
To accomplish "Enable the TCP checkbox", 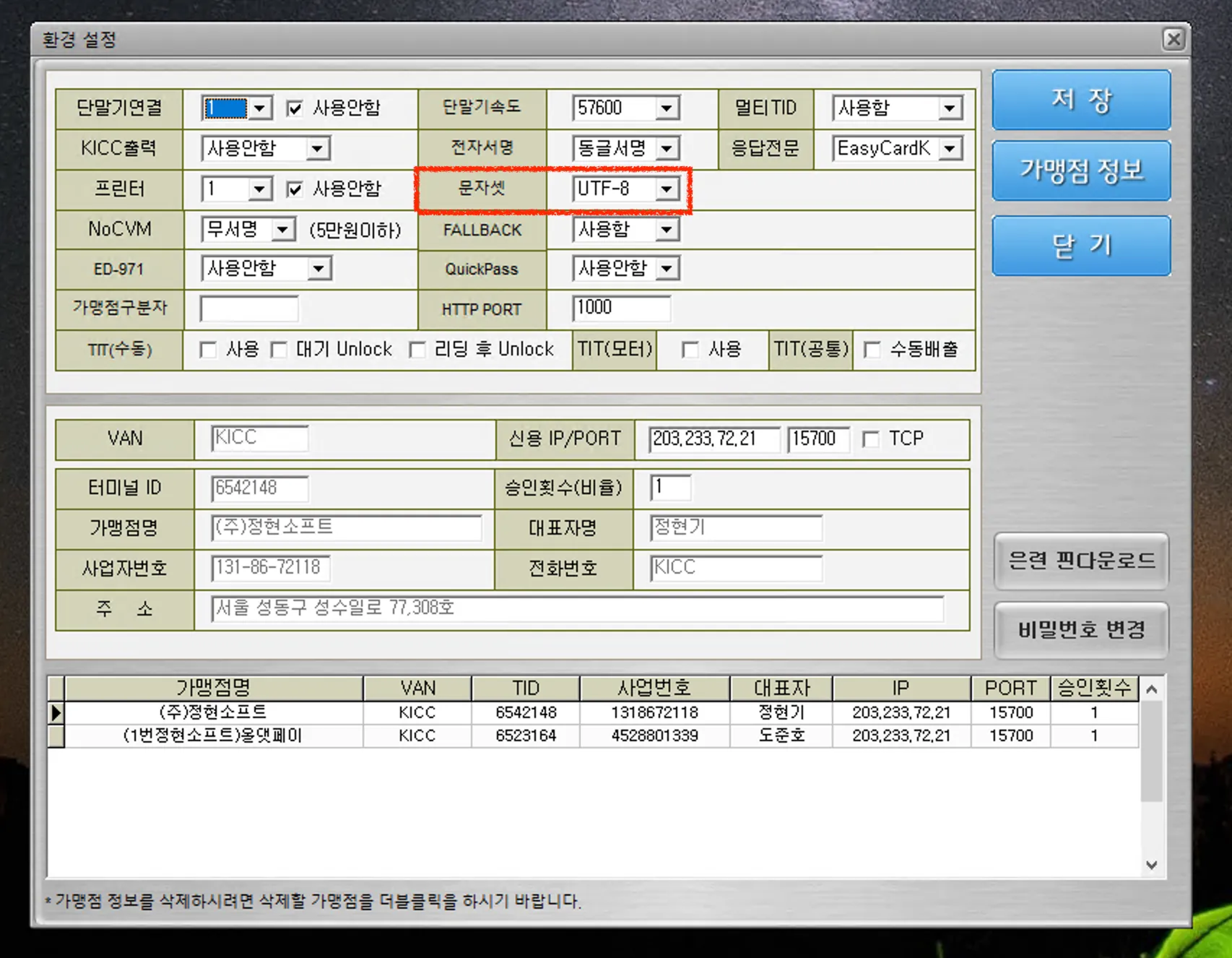I will click(871, 439).
